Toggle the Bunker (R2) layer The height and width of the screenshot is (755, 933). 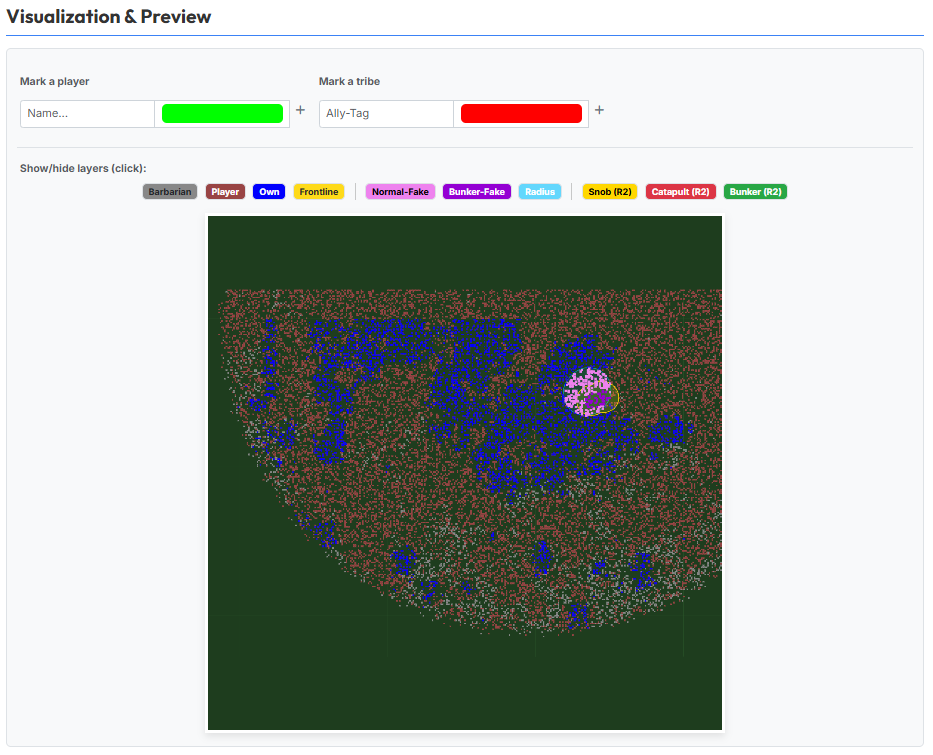pos(755,192)
